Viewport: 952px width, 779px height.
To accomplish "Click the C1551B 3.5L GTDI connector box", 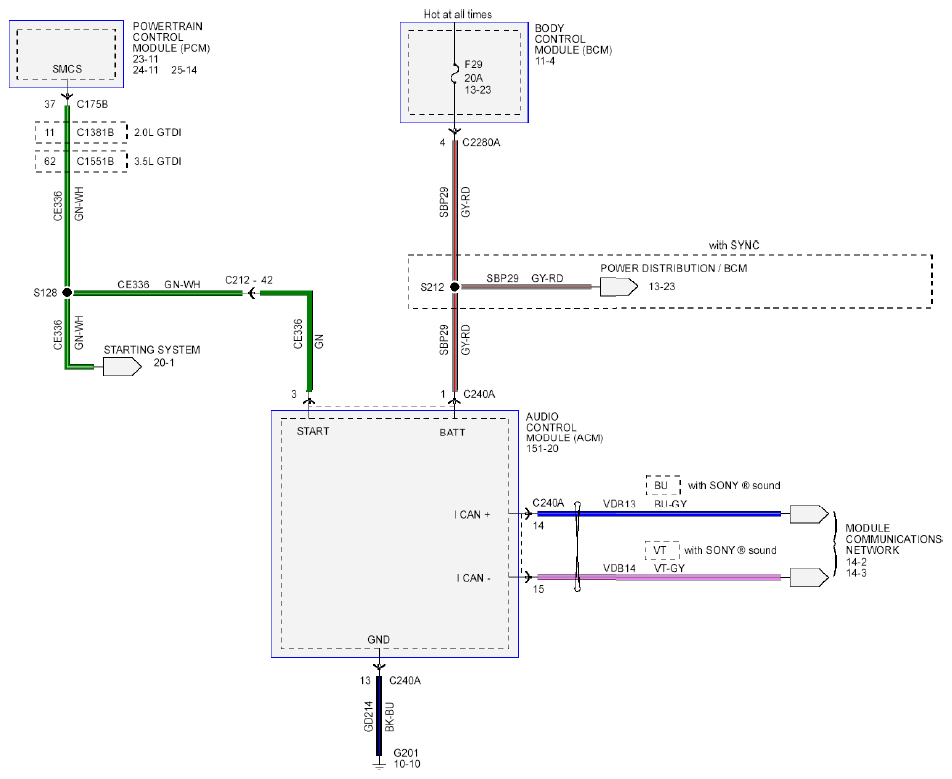I will pyautogui.click(x=81, y=161).
